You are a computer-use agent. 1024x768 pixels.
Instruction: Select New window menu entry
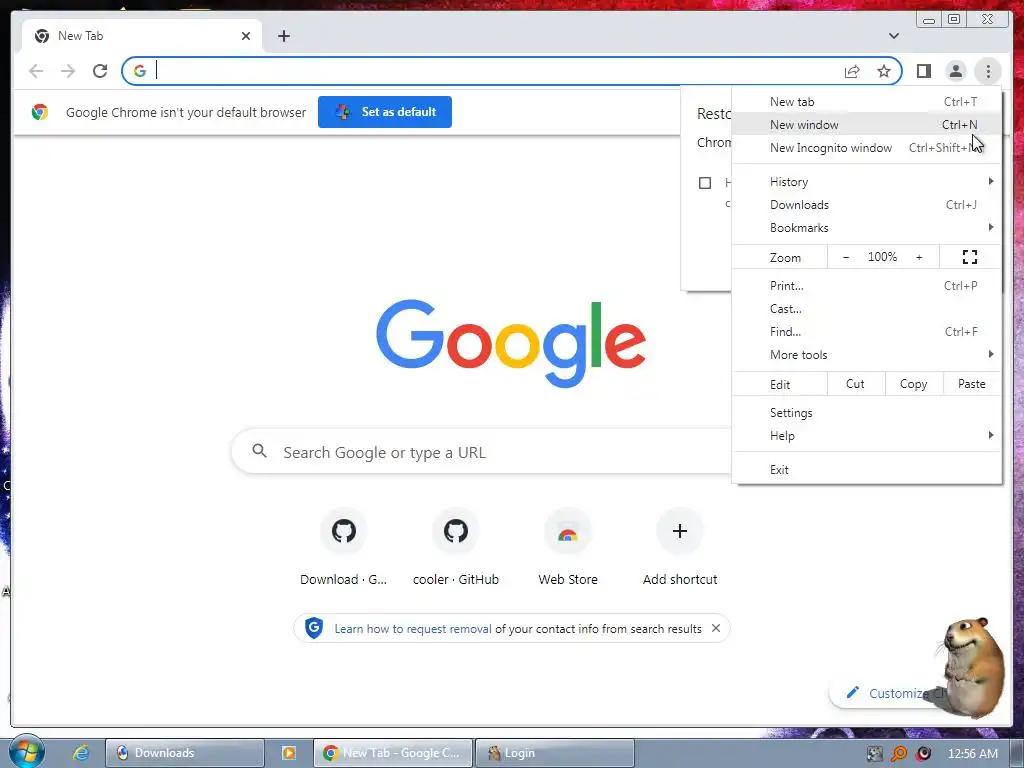coord(867,124)
